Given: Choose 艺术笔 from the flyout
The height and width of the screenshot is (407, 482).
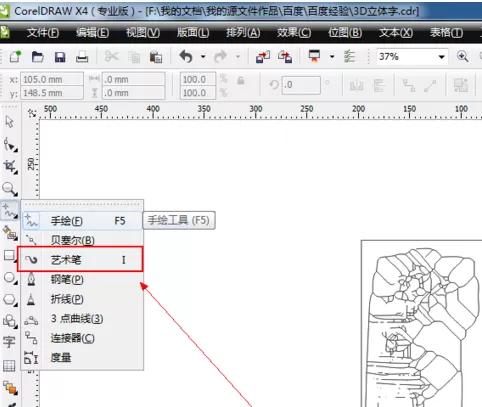Looking at the screenshot, I should tap(80, 259).
